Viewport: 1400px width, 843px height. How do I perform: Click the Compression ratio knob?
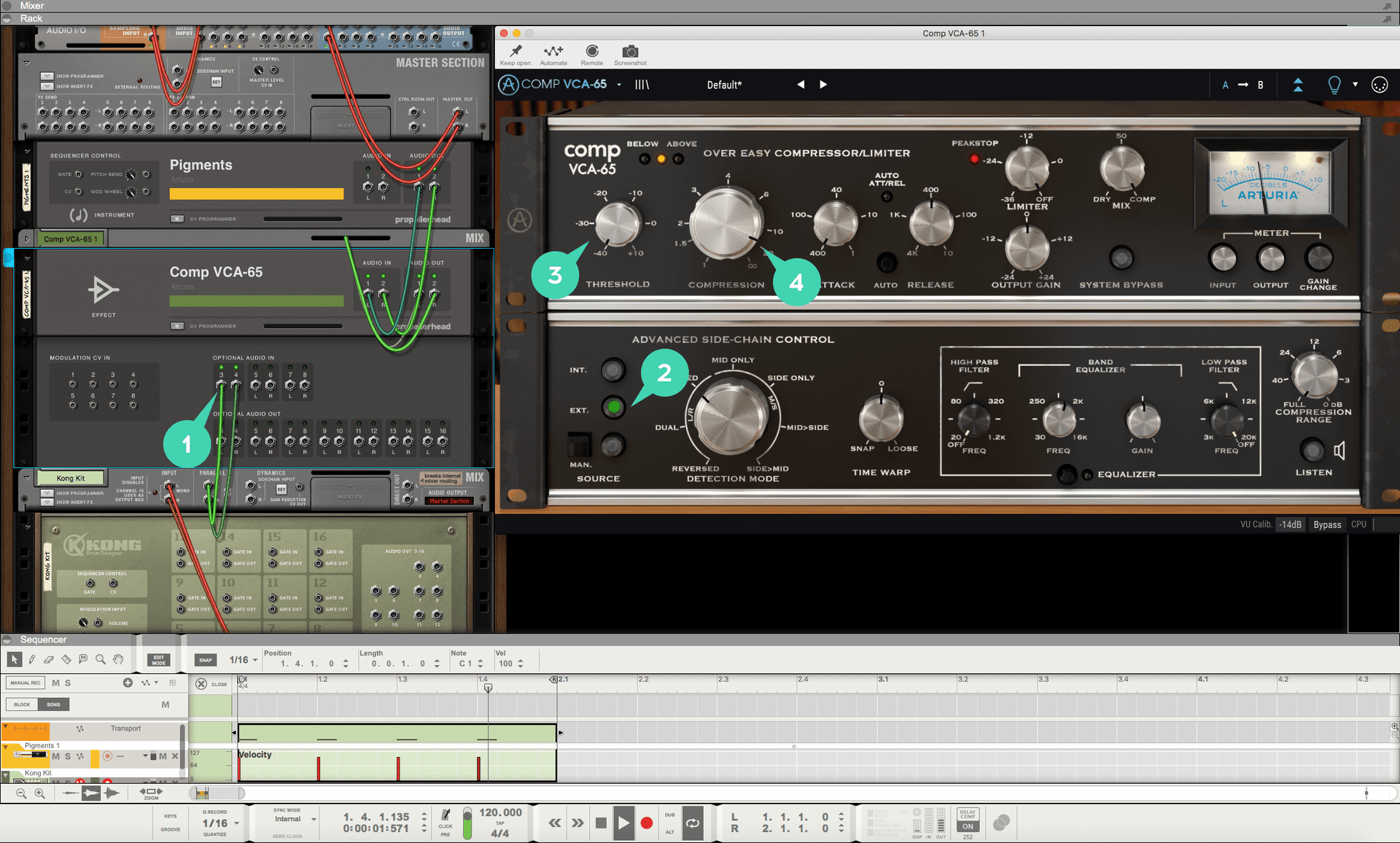pos(726,223)
